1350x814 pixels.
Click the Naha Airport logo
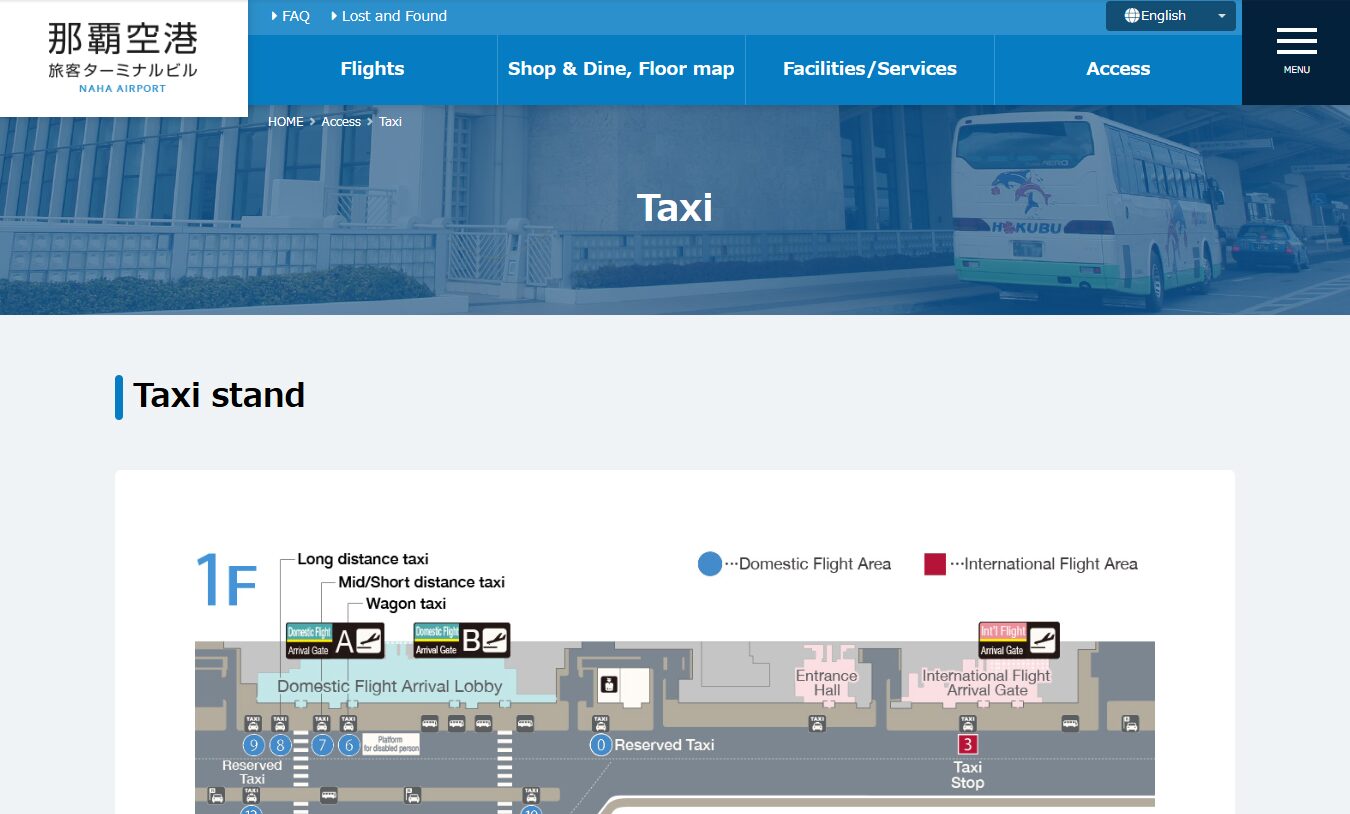coord(123,56)
